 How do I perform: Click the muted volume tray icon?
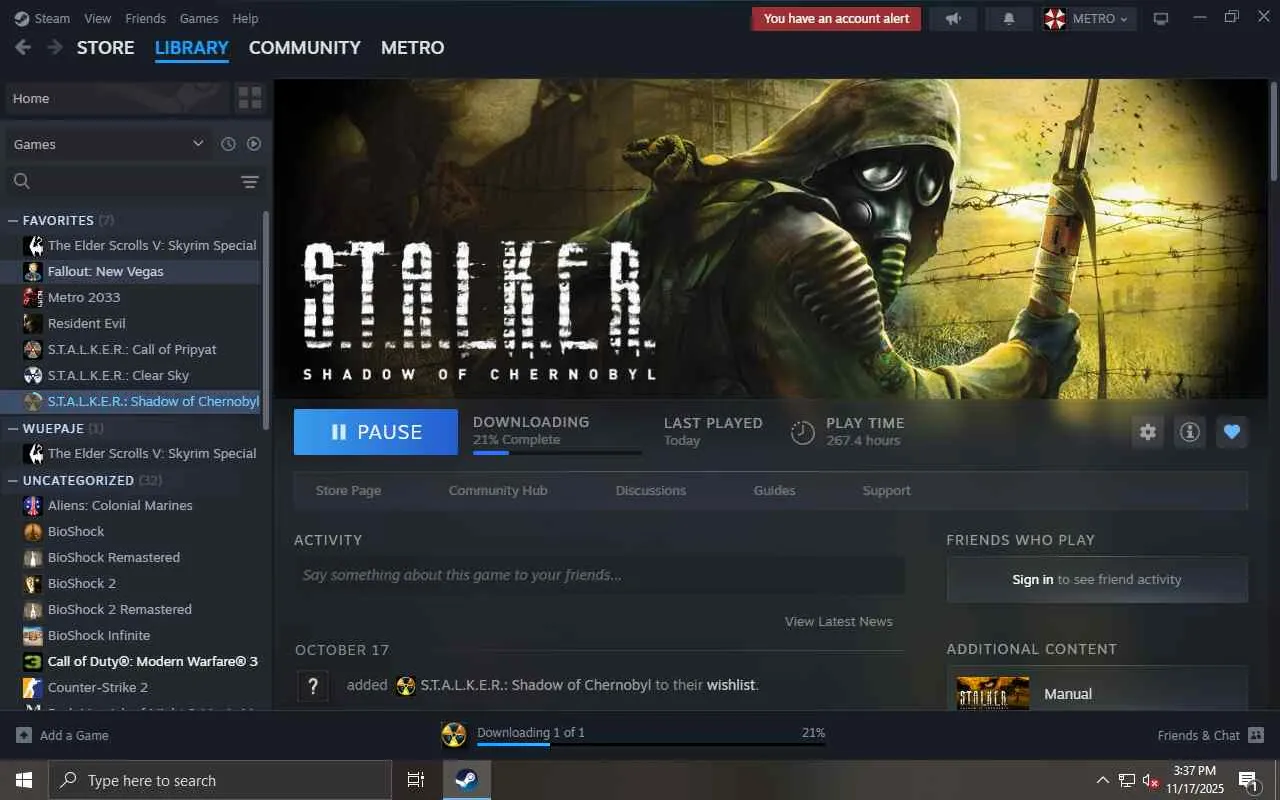1150,780
